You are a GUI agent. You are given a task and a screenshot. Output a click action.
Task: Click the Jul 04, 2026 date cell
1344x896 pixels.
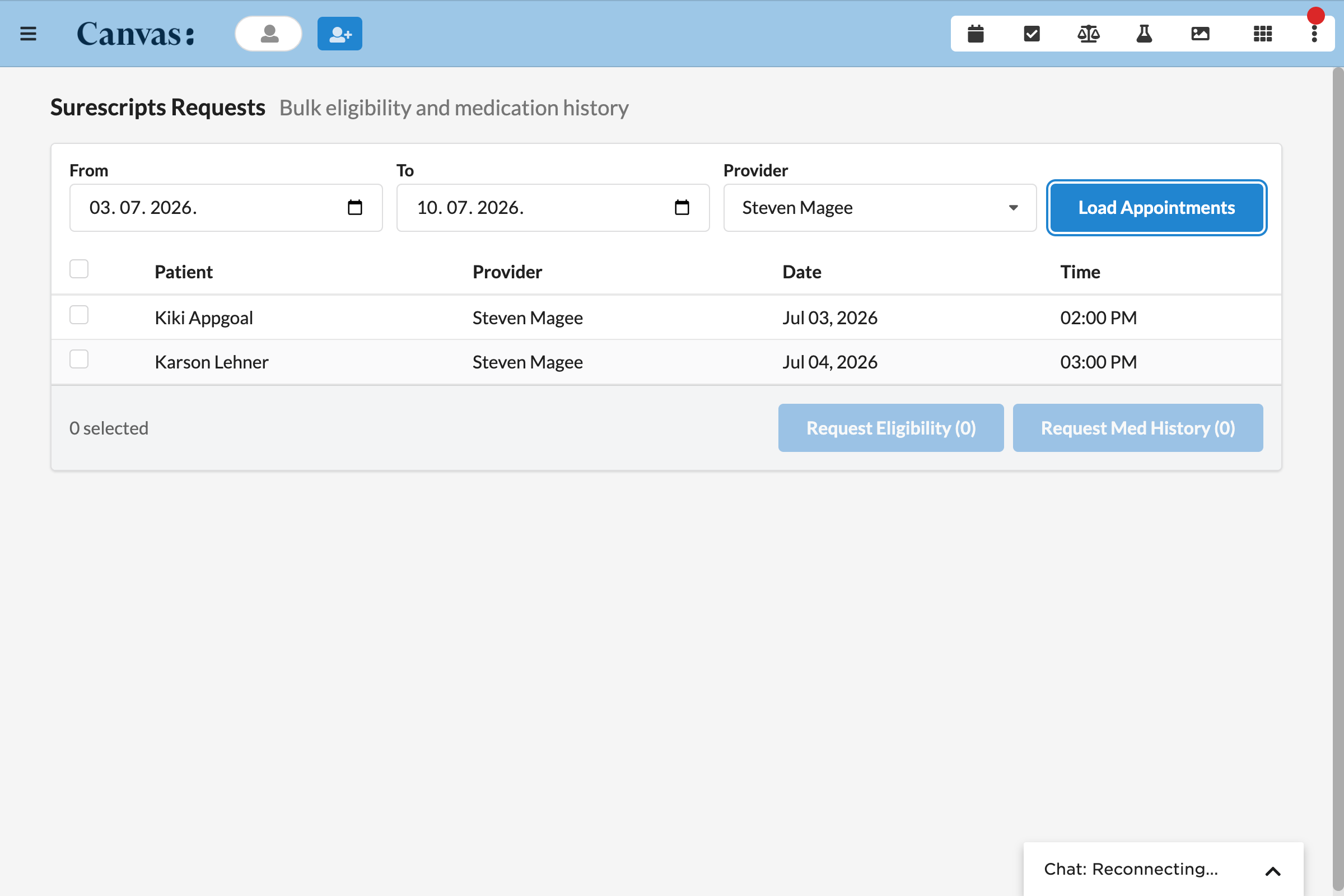[x=830, y=362]
